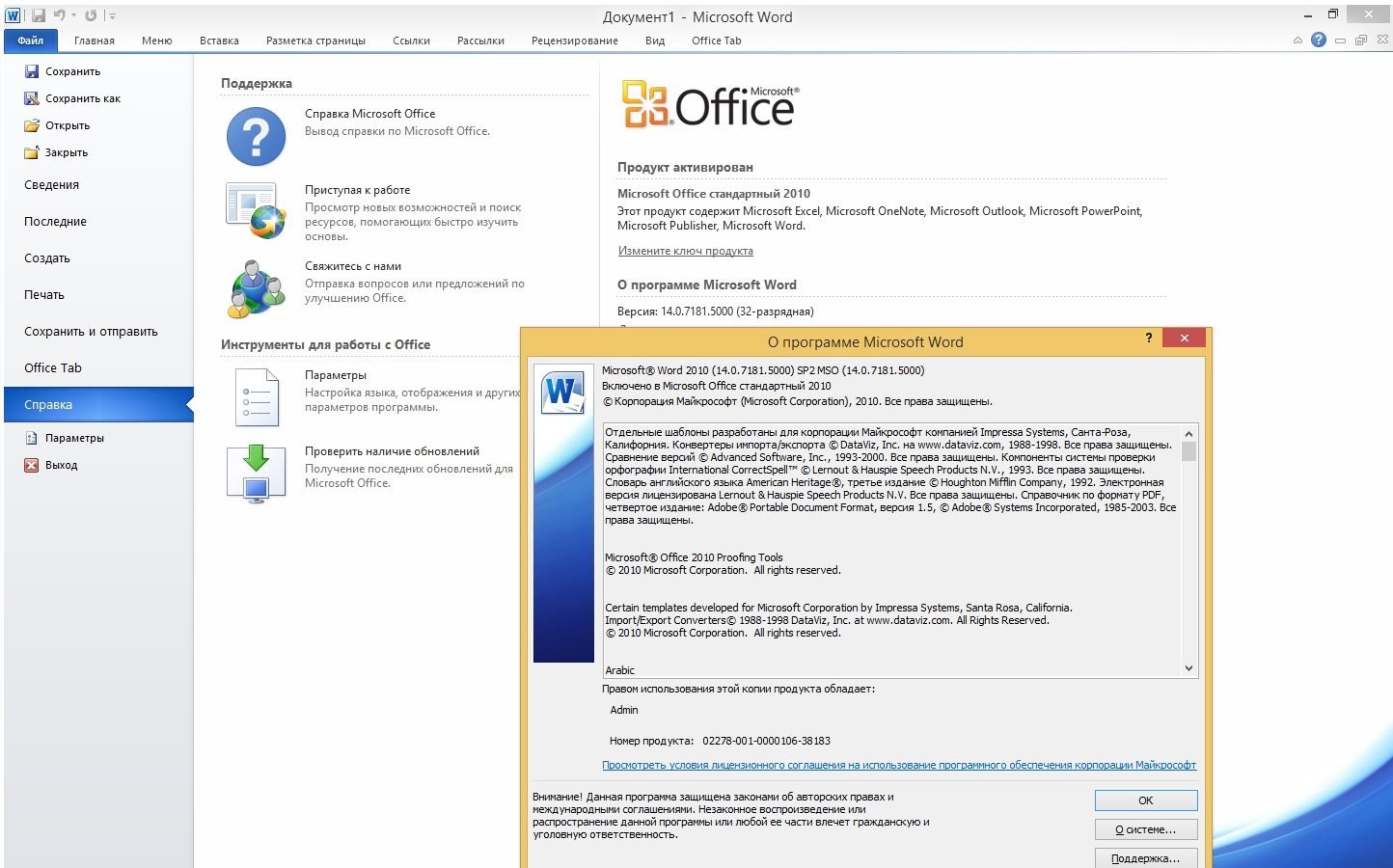Viewport: 1393px width, 868px height.
Task: Click the Справка Microsoft Office question mark icon
Action: [256, 136]
